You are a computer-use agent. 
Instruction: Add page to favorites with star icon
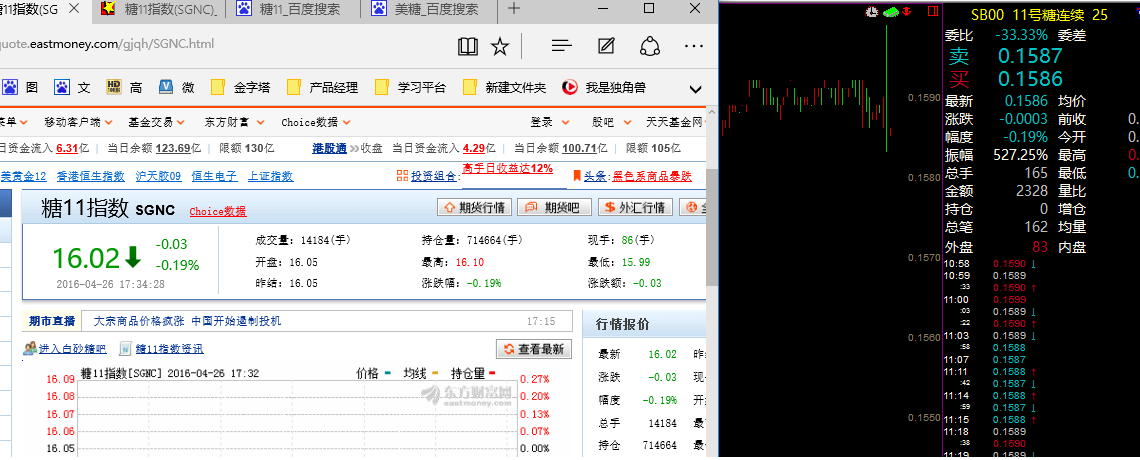[500, 46]
